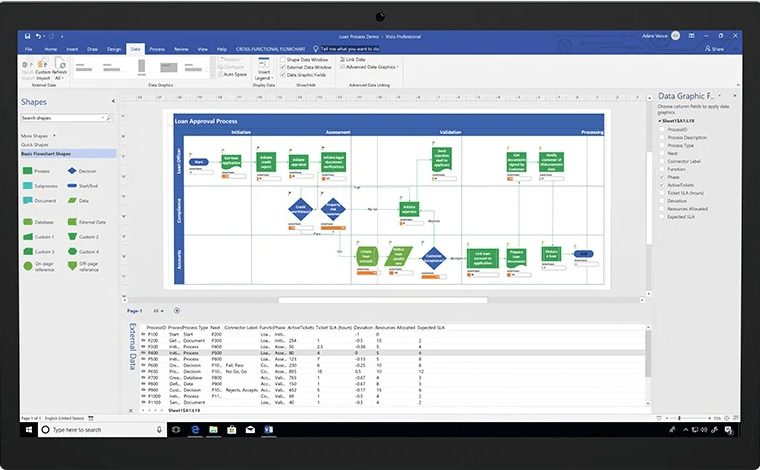Open File Explorer from the taskbar
Viewport: 760px width, 470px height.
(213, 429)
